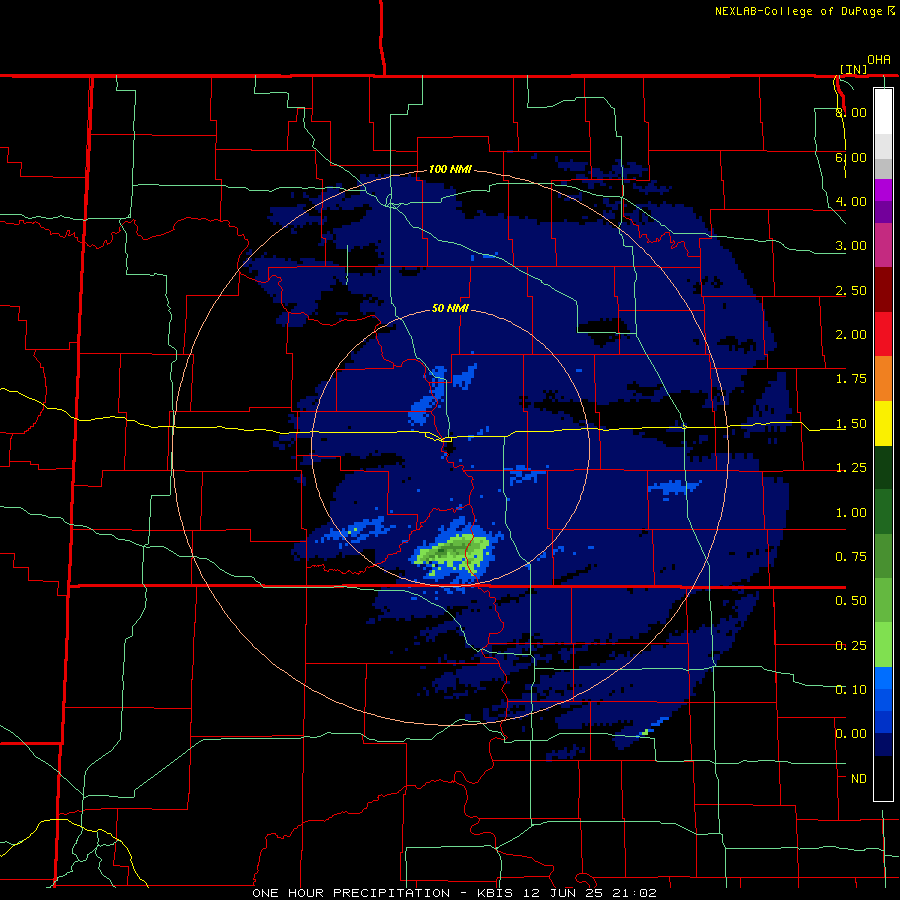Click the 1.00 legend value
Screen dimensions: 900x900
tap(851, 513)
